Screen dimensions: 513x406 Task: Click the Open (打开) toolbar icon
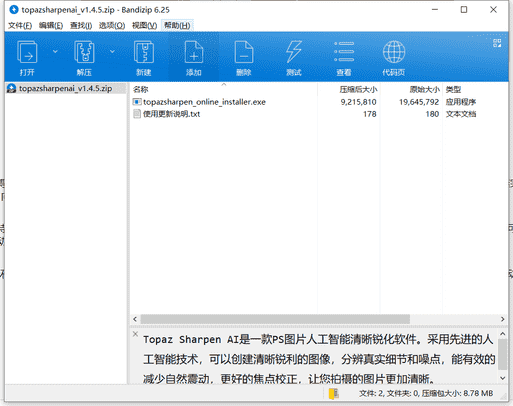(27, 52)
